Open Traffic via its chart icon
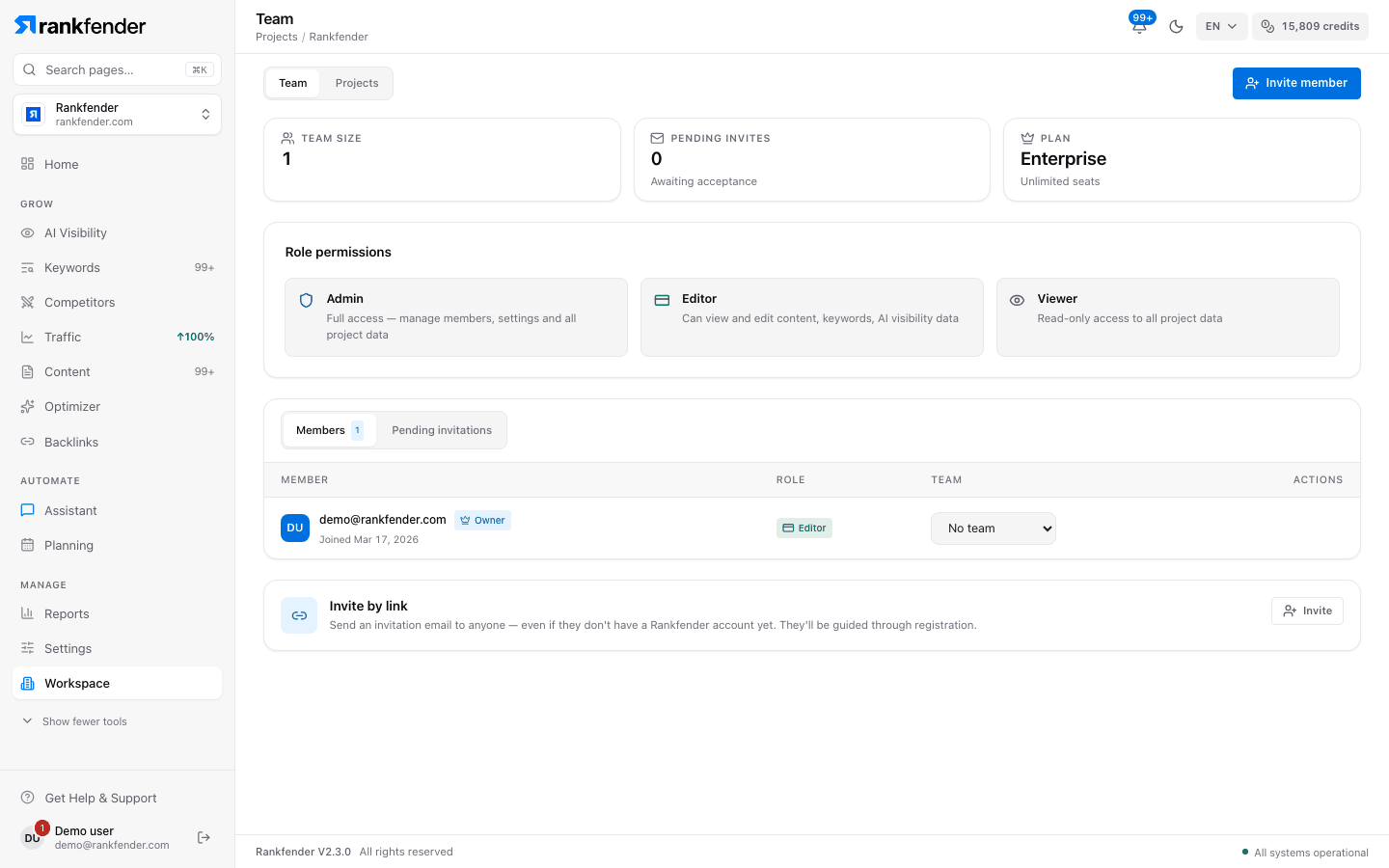The image size is (1389, 868). pyautogui.click(x=27, y=338)
